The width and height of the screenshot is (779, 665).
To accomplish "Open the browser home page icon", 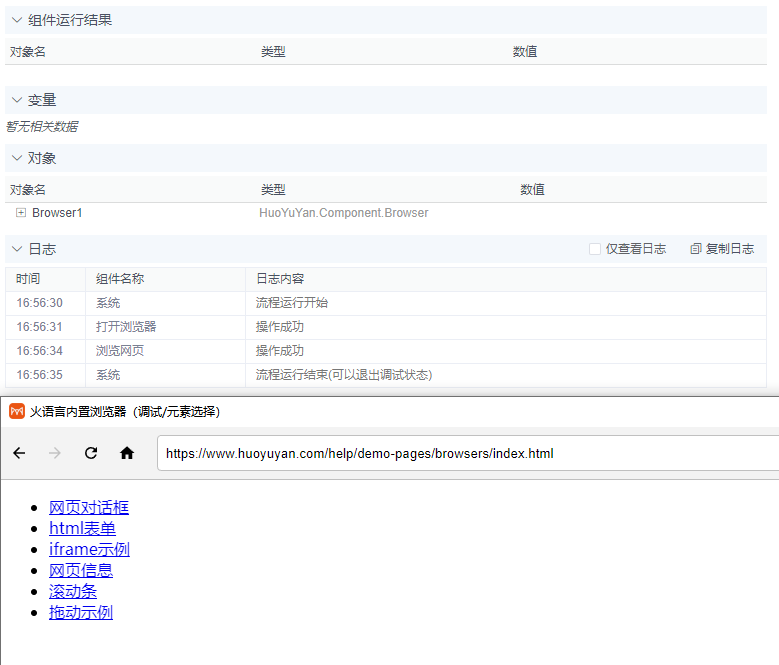I will 127,453.
